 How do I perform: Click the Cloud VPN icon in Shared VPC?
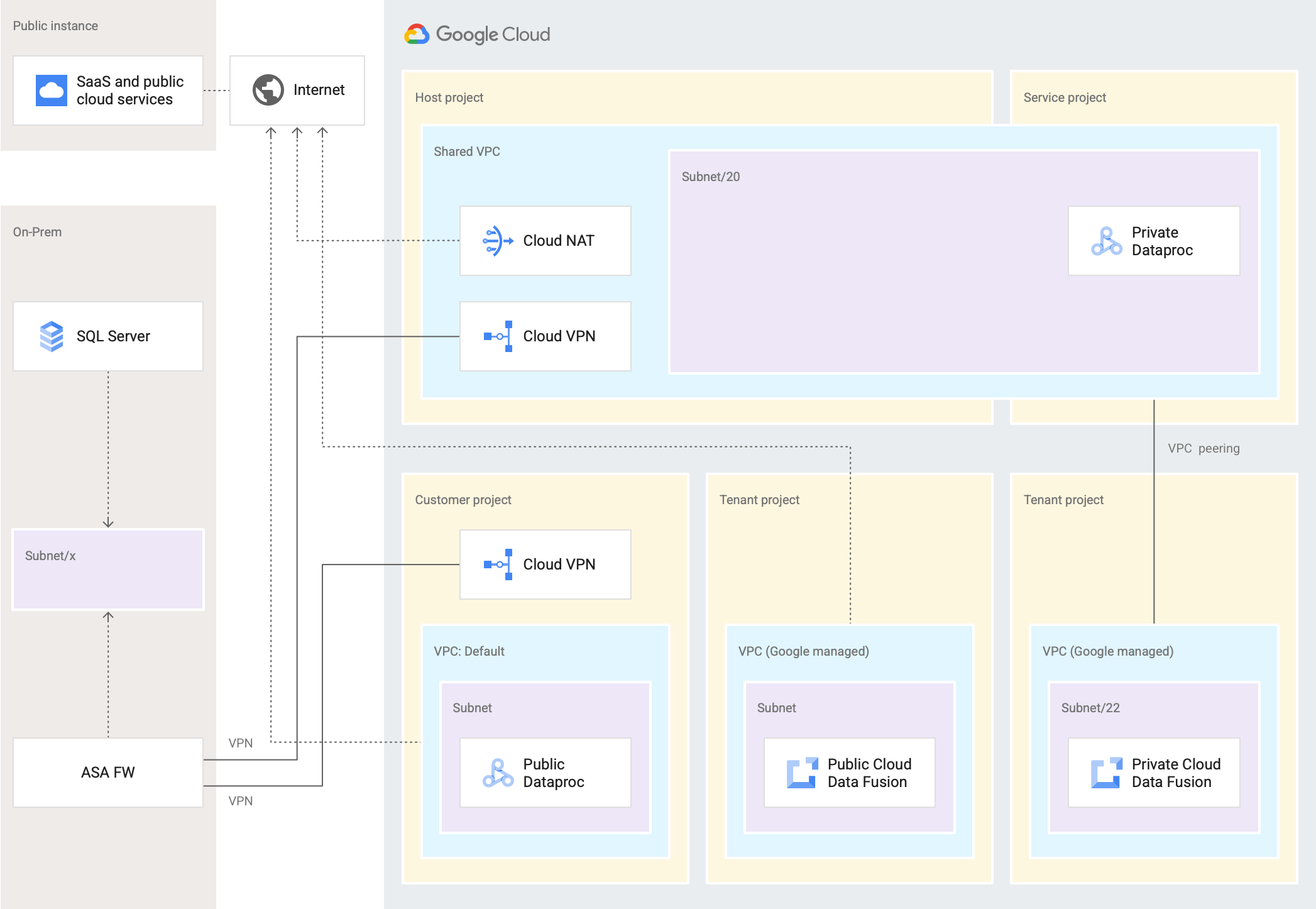tap(498, 336)
